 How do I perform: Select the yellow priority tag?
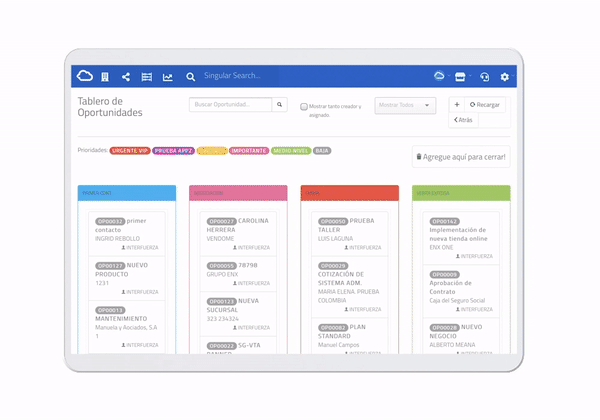click(212, 151)
